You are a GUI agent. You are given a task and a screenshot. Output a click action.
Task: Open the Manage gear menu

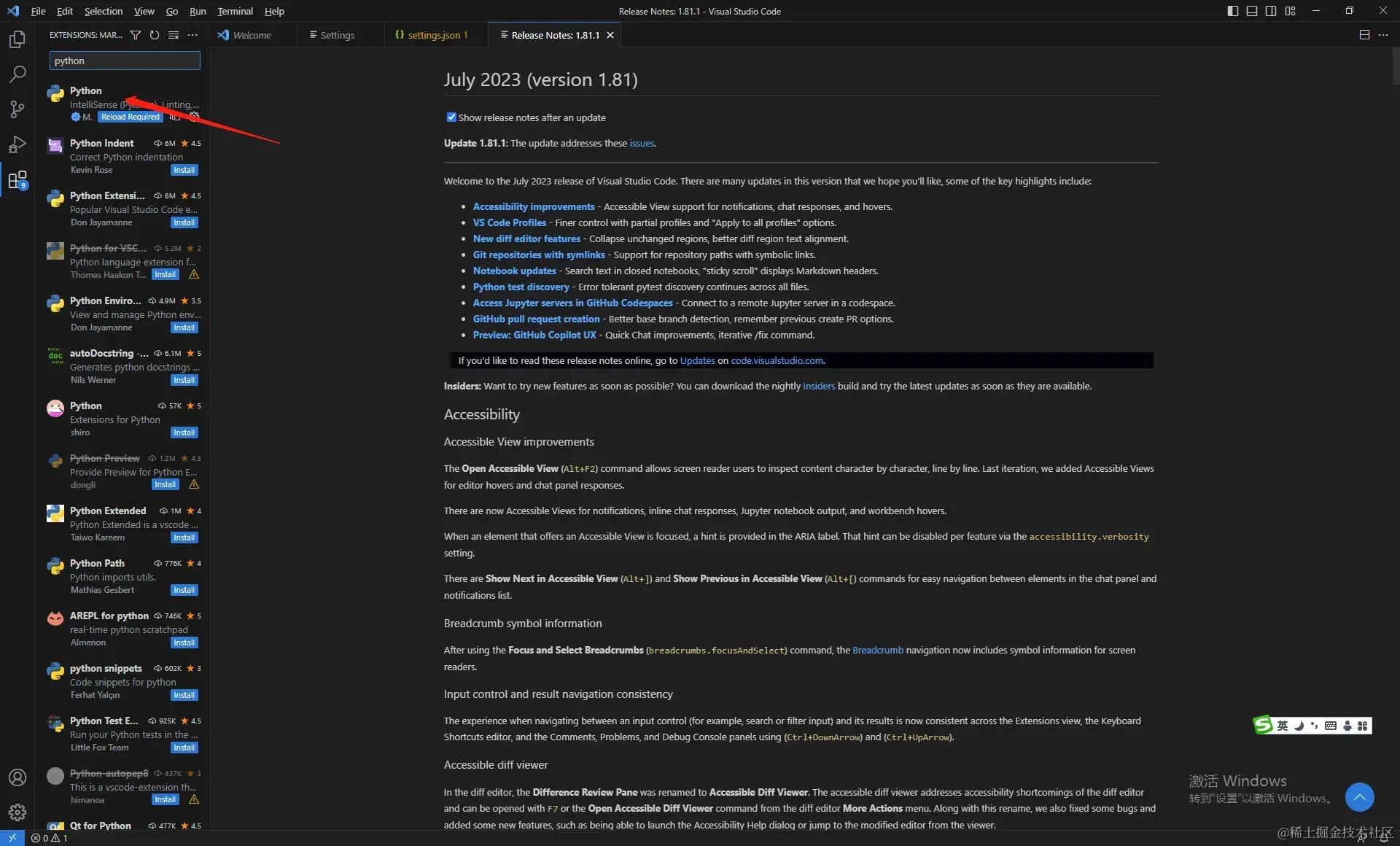(x=17, y=812)
